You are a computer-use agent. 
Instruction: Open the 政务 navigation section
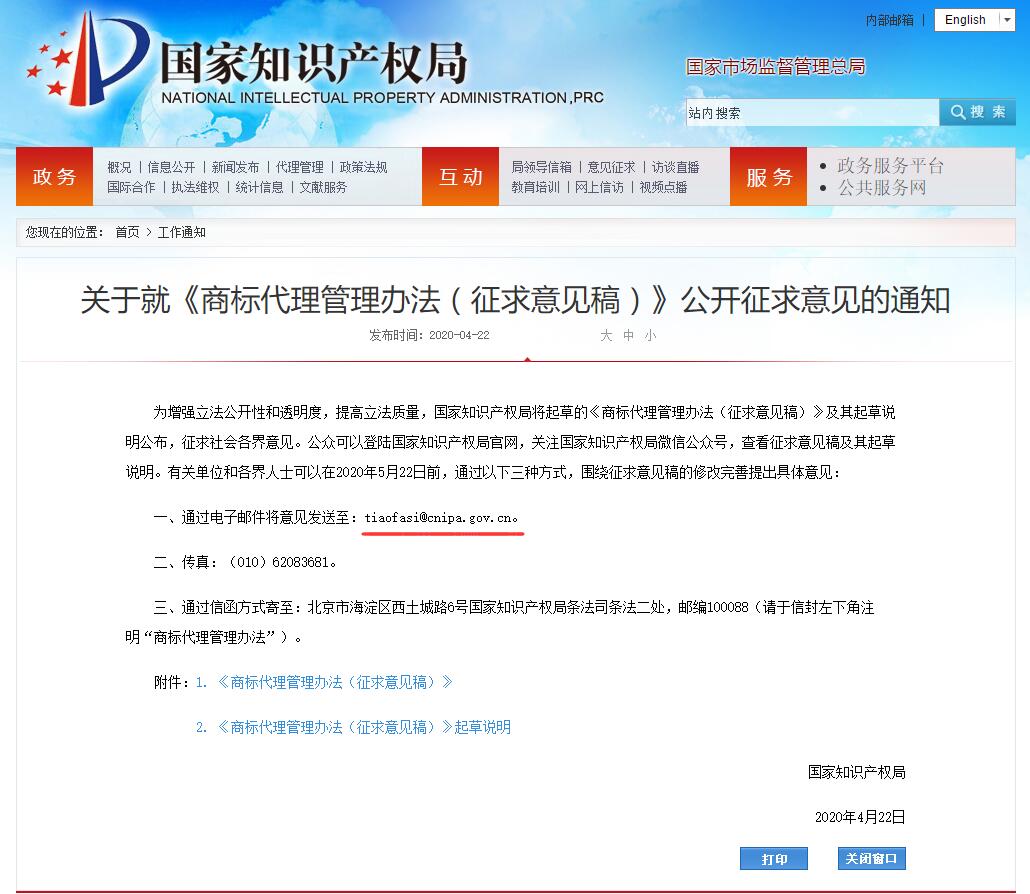coord(55,177)
